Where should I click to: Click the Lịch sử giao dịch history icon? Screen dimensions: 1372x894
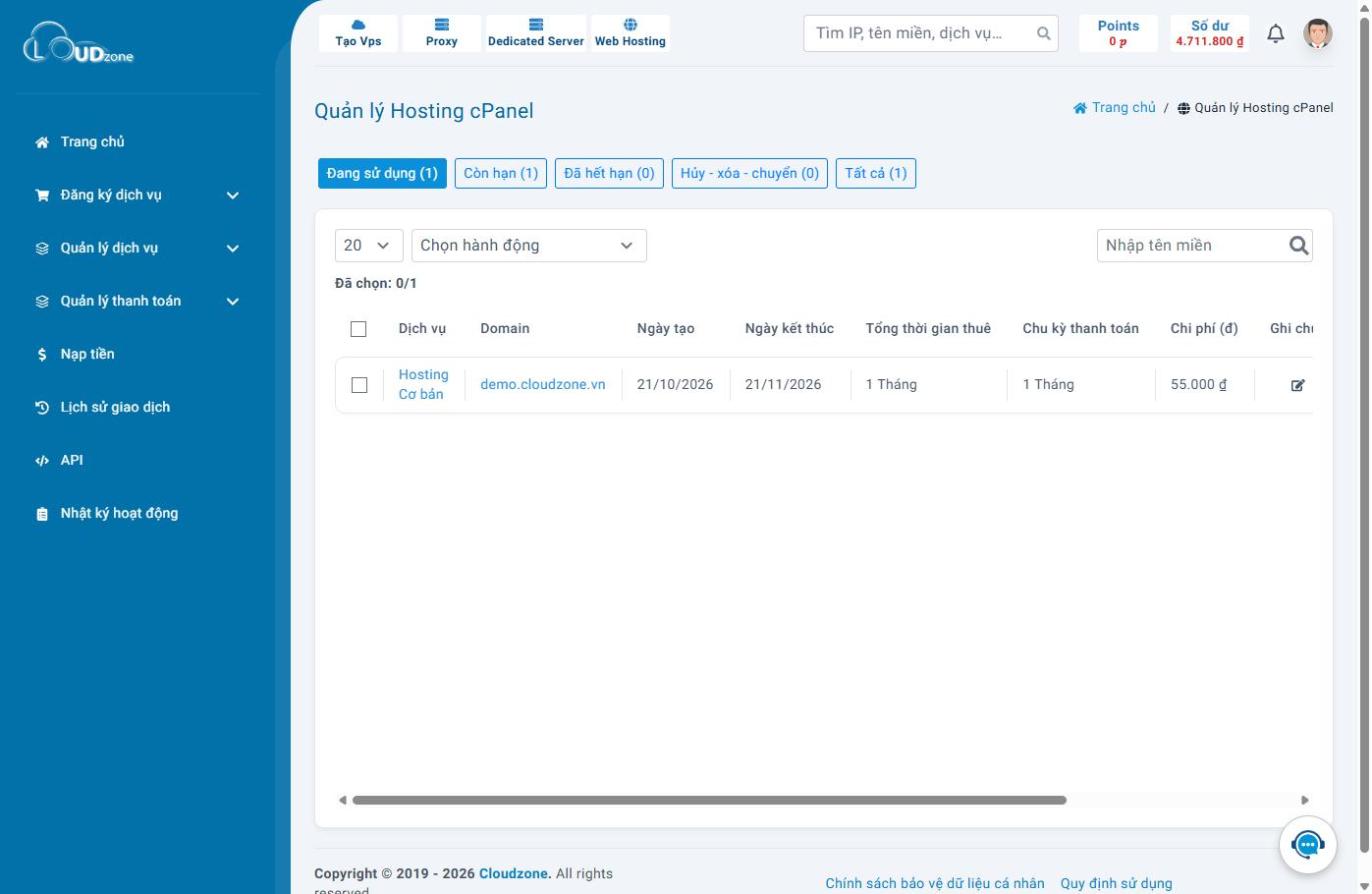tap(42, 408)
